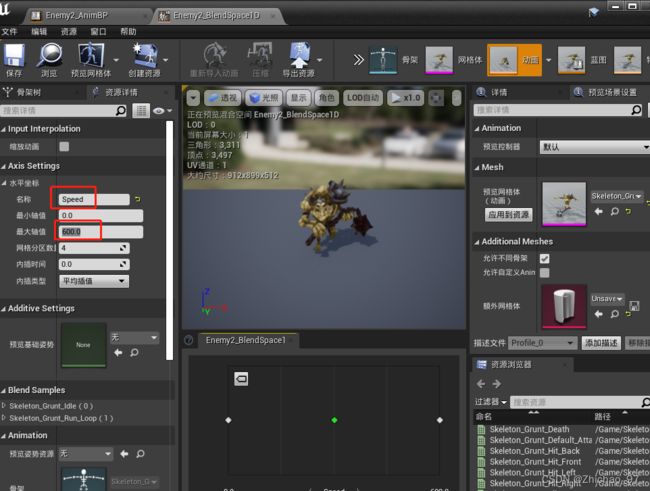Click the forward arrow in Asset Browser
This screenshot has height=491, width=650.
(x=497, y=384)
